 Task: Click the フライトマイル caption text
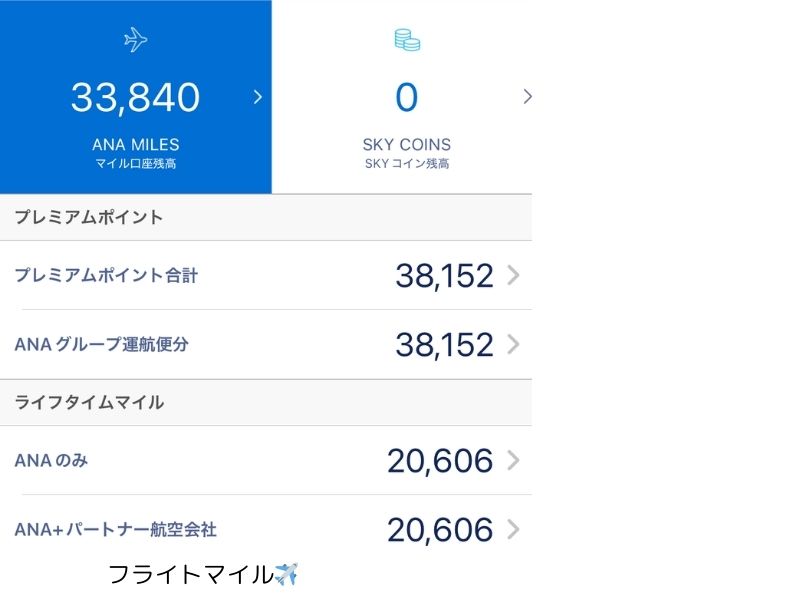click(191, 574)
